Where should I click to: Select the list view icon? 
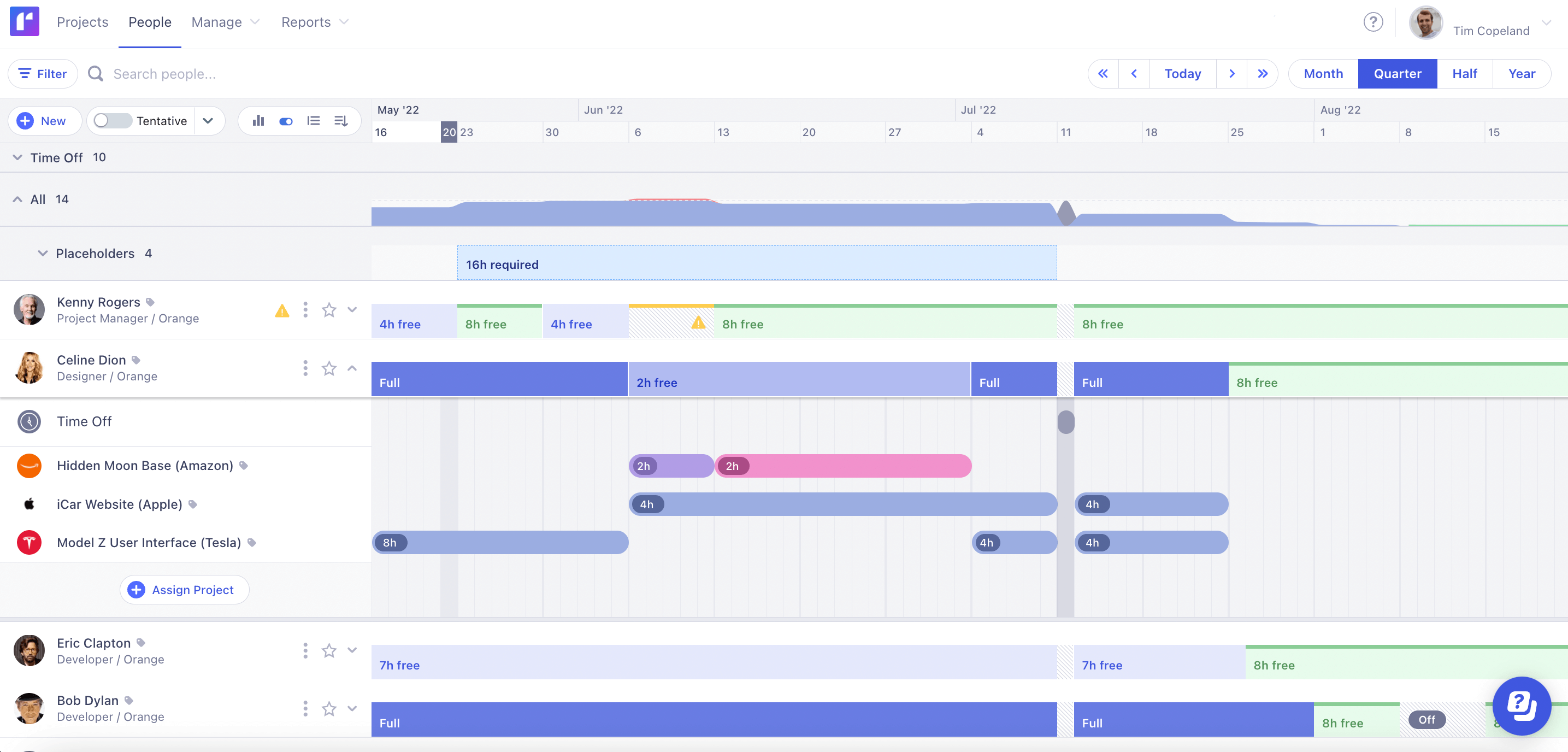tap(314, 121)
